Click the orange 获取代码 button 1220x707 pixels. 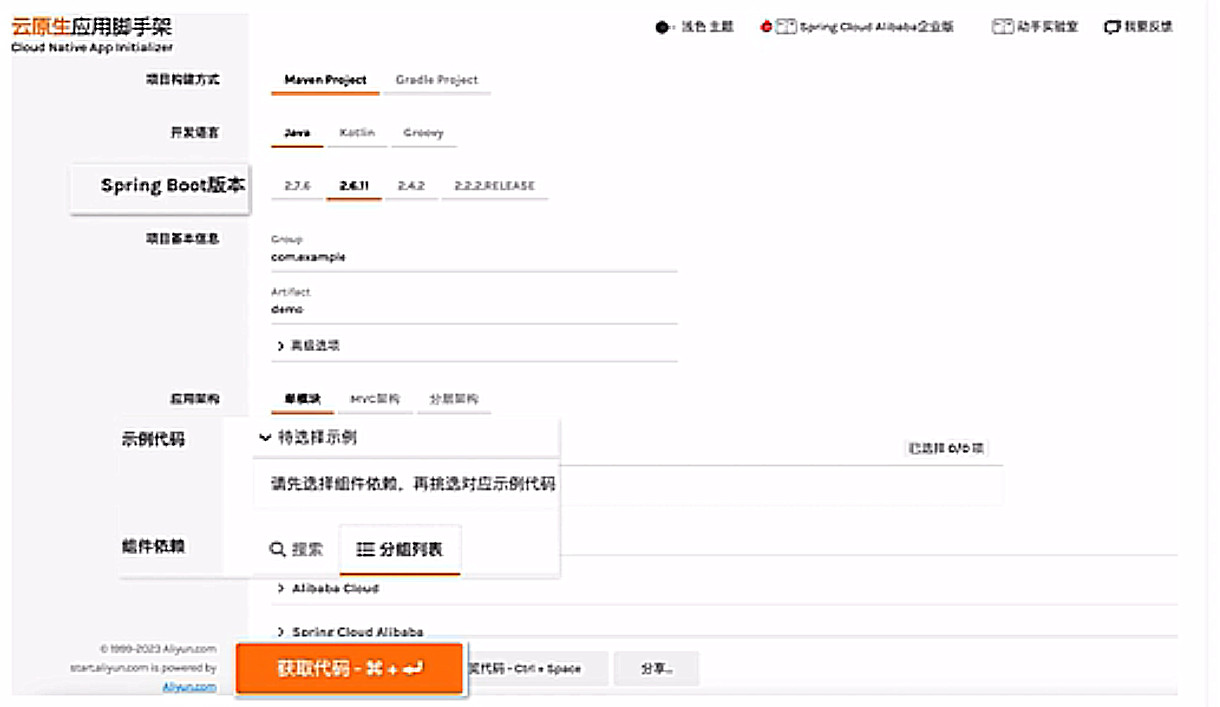(x=350, y=668)
